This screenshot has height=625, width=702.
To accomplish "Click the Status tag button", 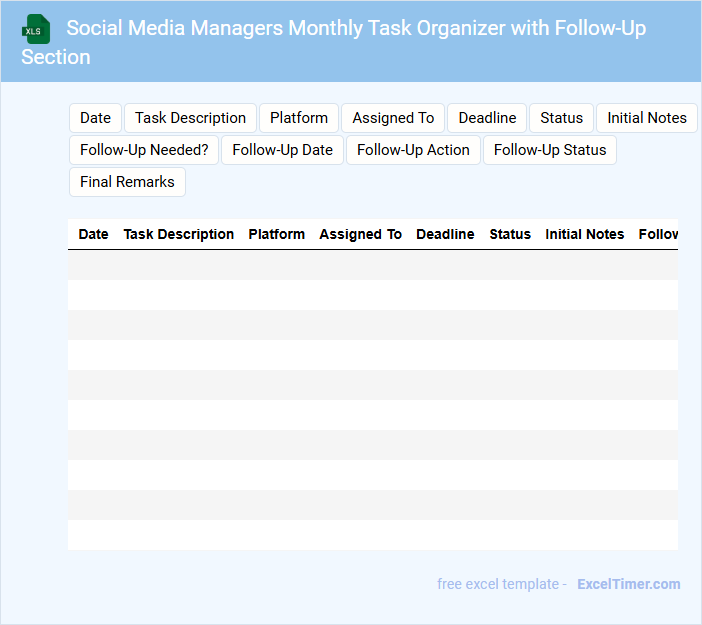I will (561, 118).
